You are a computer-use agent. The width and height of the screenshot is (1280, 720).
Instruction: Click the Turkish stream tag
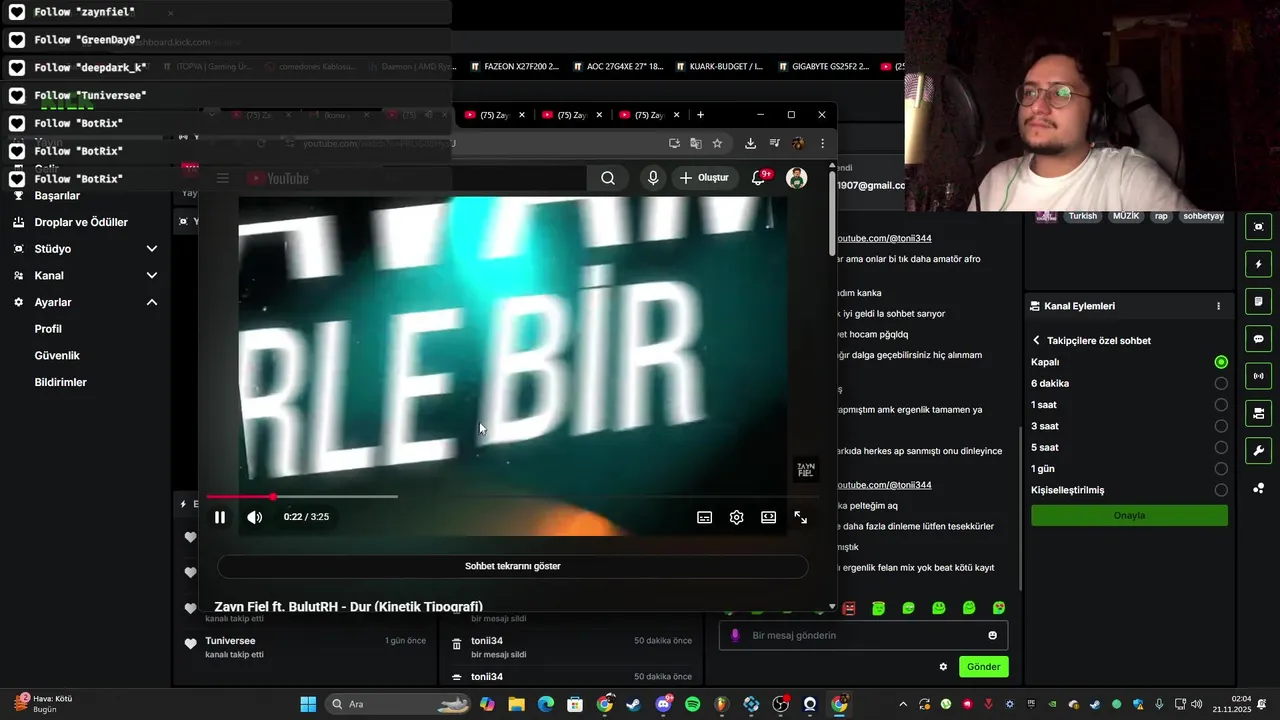(x=1083, y=216)
